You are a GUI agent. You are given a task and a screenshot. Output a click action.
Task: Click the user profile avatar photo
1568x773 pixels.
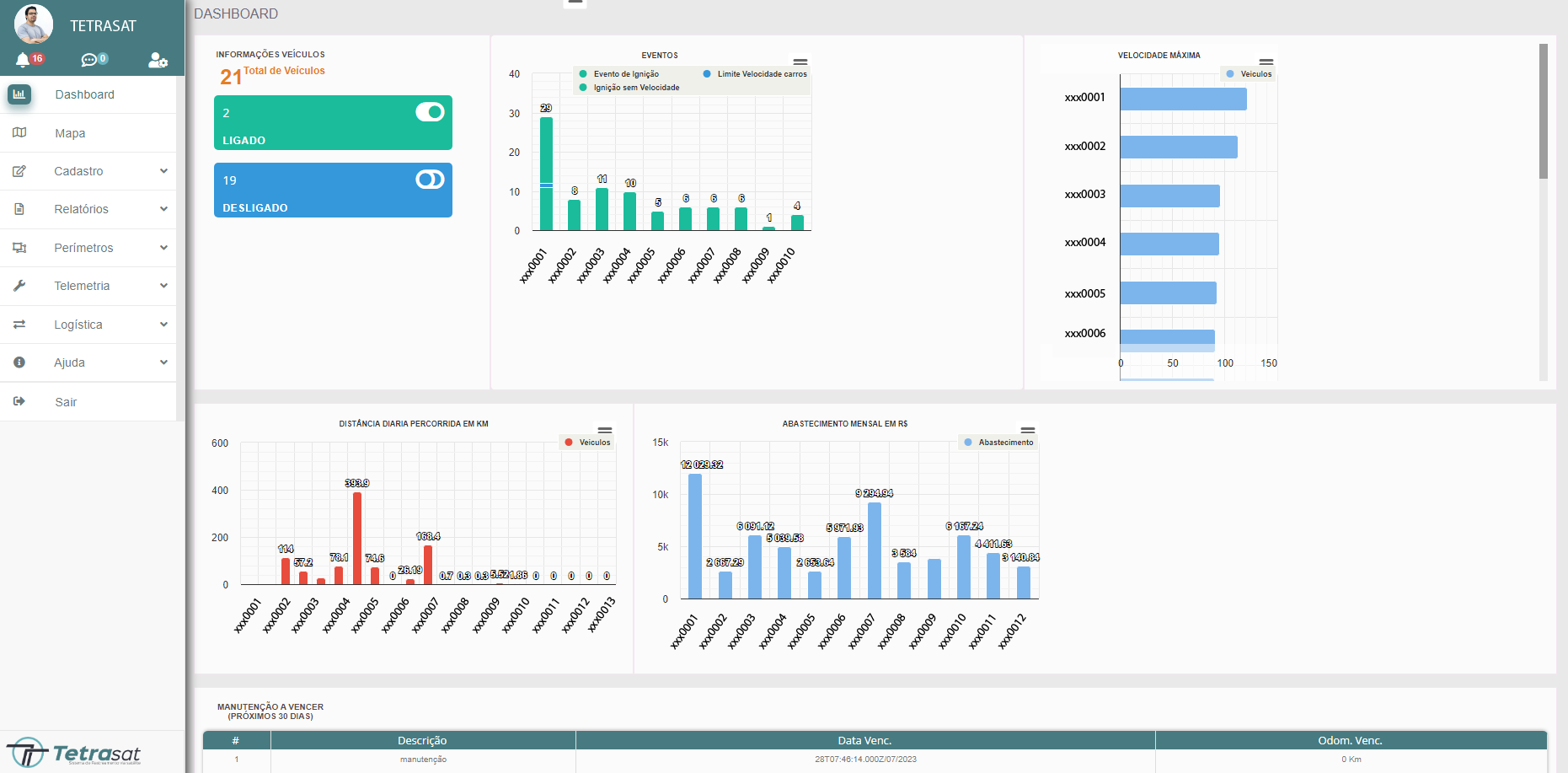point(34,24)
